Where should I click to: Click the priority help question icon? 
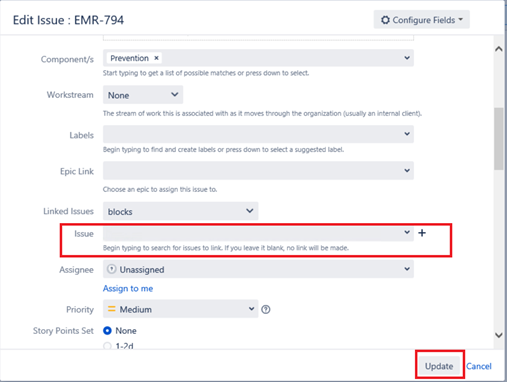266,310
